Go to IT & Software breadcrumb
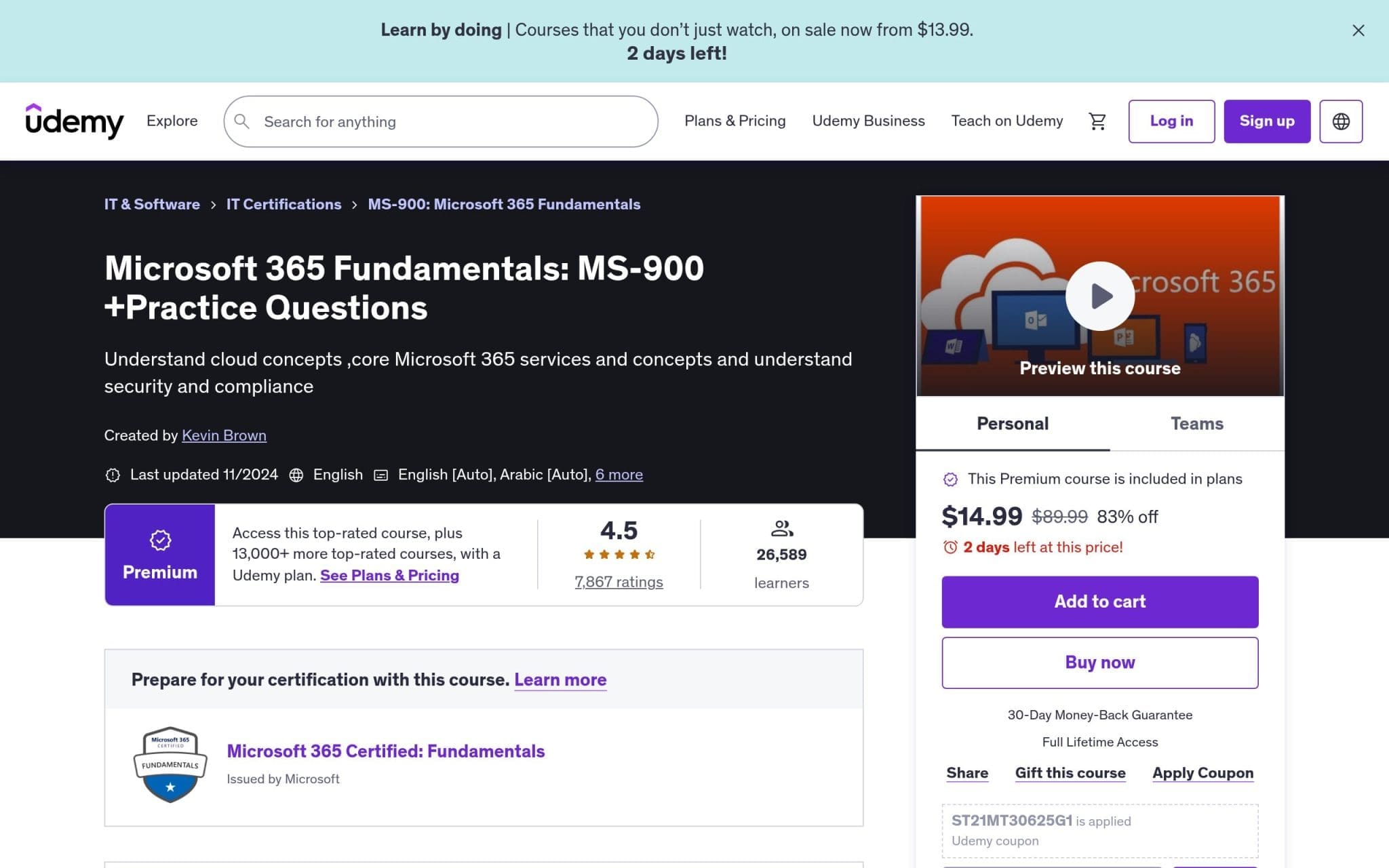Image resolution: width=1389 pixels, height=868 pixels. [152, 204]
